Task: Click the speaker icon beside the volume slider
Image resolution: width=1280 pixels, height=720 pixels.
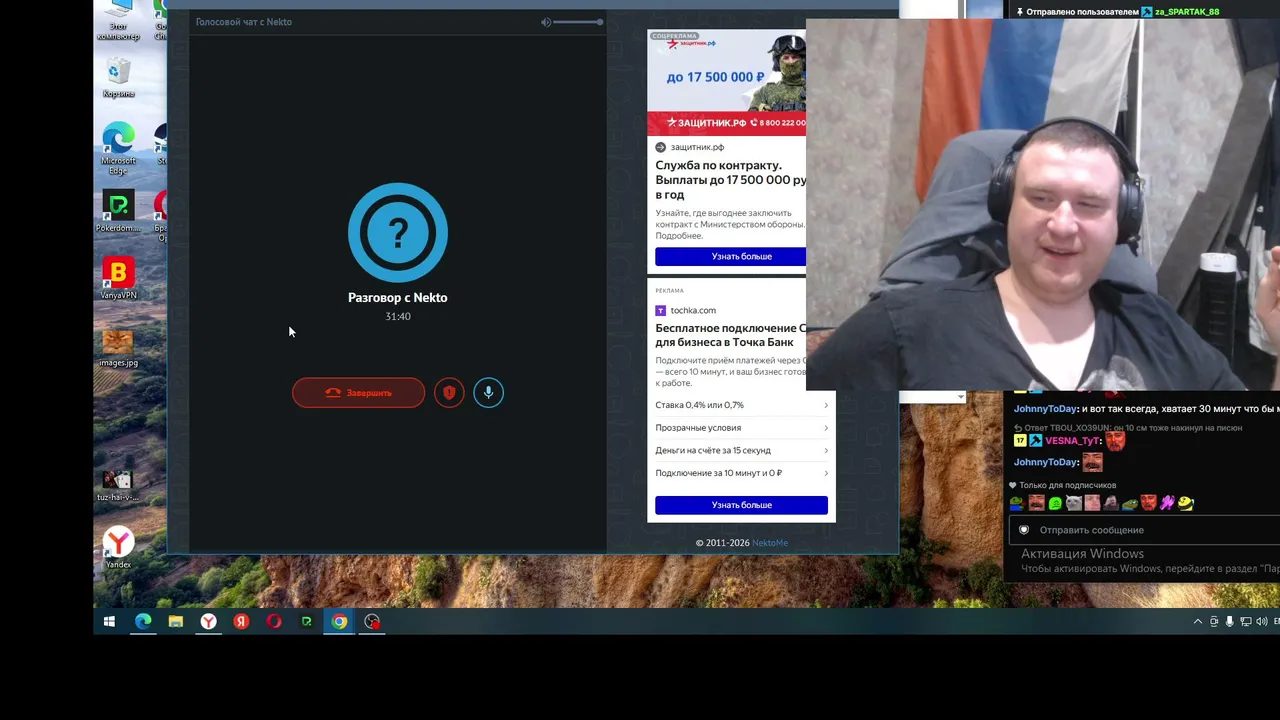Action: pos(546,22)
